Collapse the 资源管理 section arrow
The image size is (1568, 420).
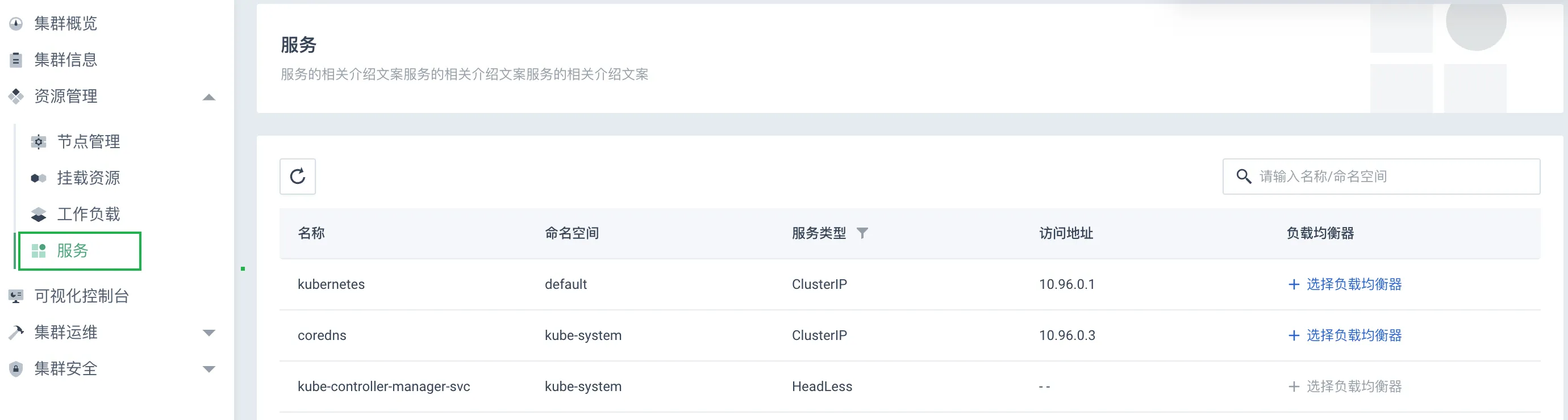coord(209,96)
